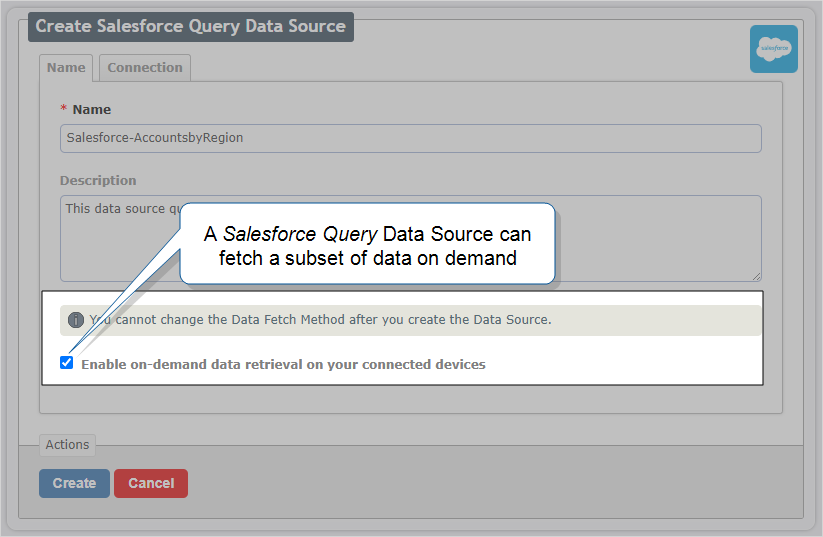
Task: Click the Salesforce cloud logo icon
Action: pyautogui.click(x=773, y=49)
